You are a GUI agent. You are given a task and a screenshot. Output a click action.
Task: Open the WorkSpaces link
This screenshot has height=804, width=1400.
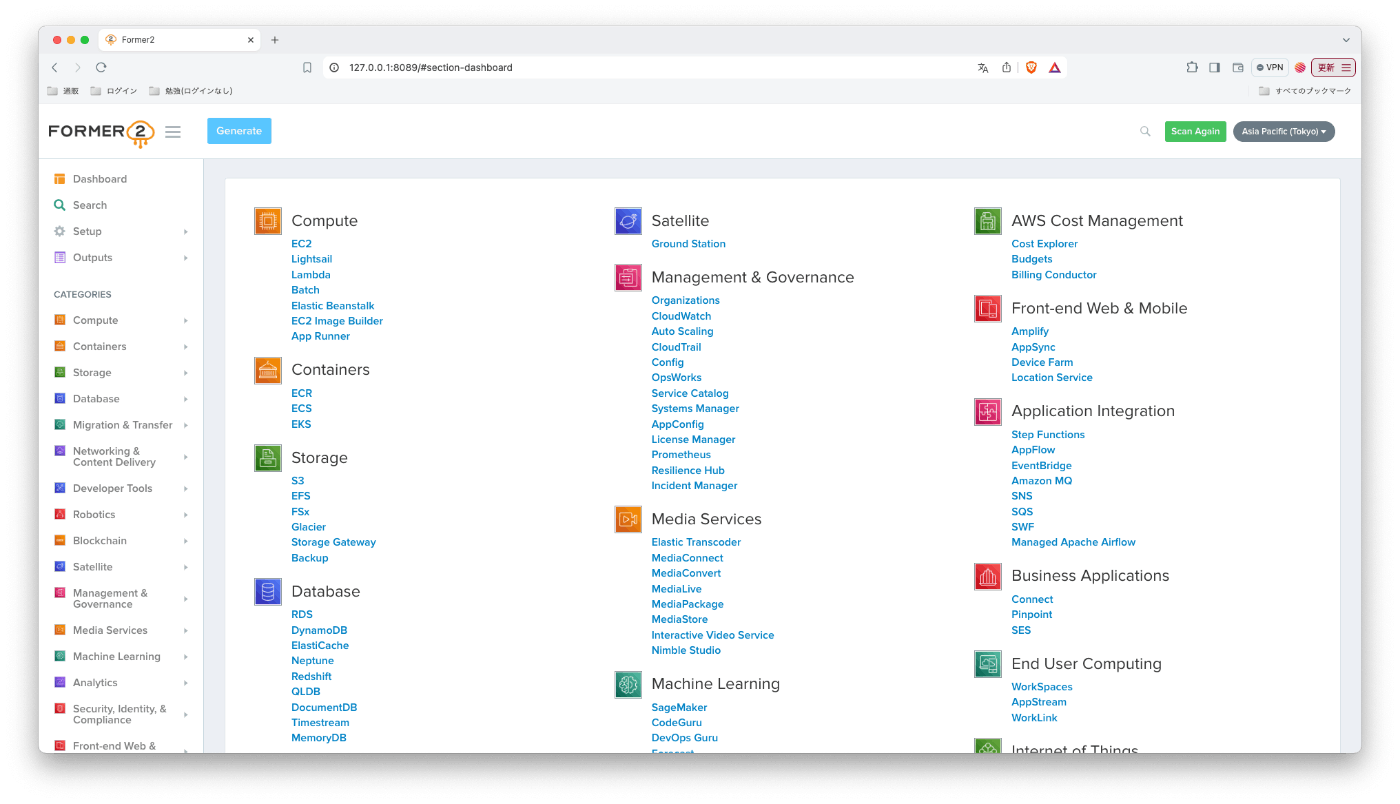1041,687
